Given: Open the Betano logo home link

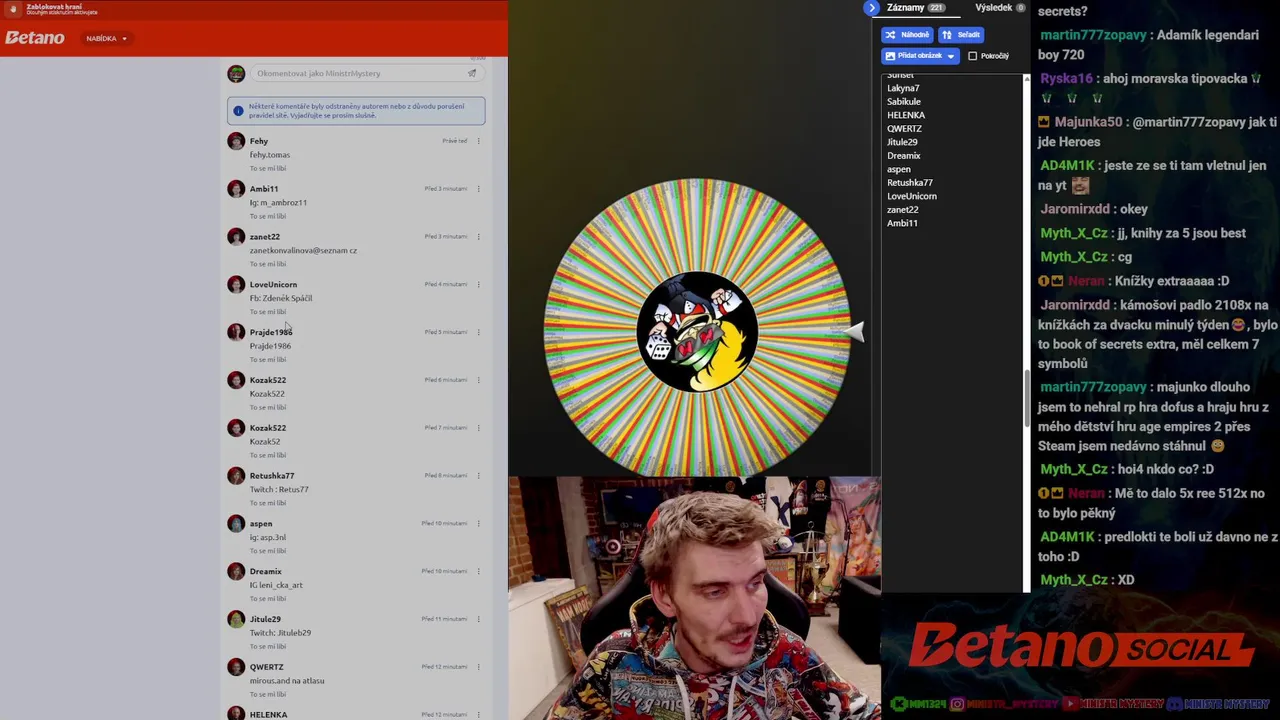Looking at the screenshot, I should (35, 38).
